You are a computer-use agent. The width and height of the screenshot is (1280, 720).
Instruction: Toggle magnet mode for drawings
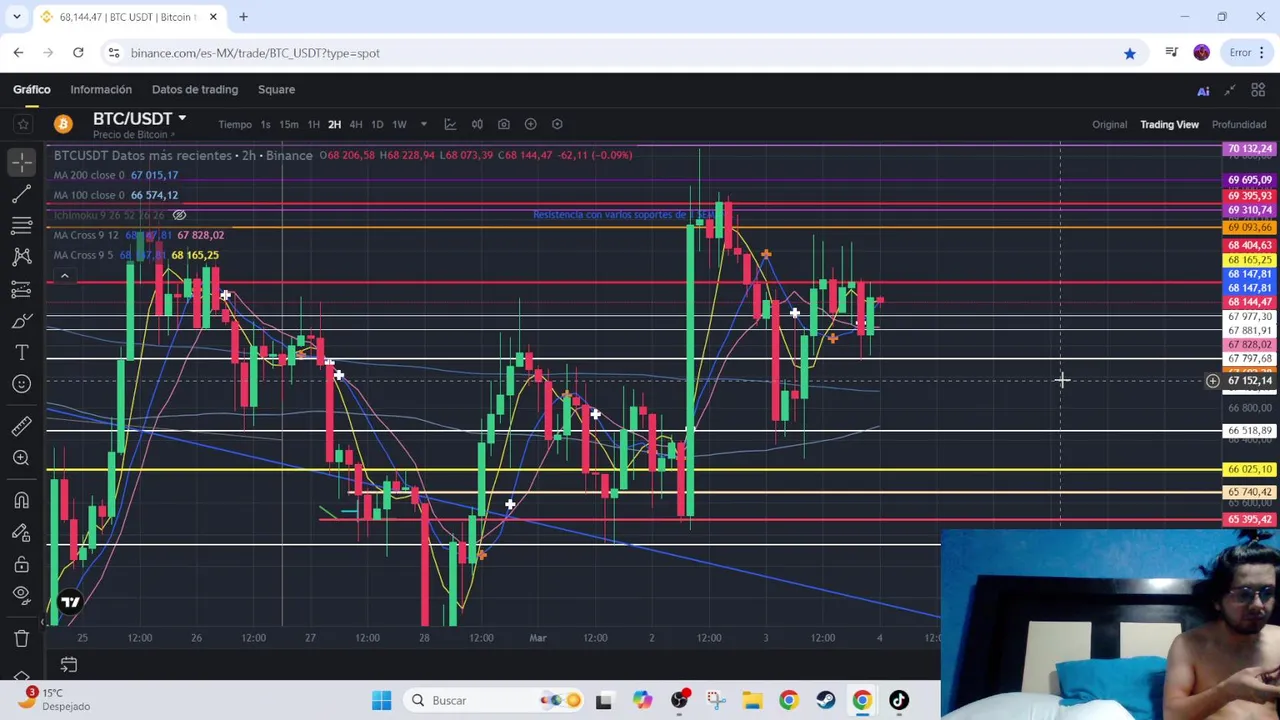tap(22, 500)
